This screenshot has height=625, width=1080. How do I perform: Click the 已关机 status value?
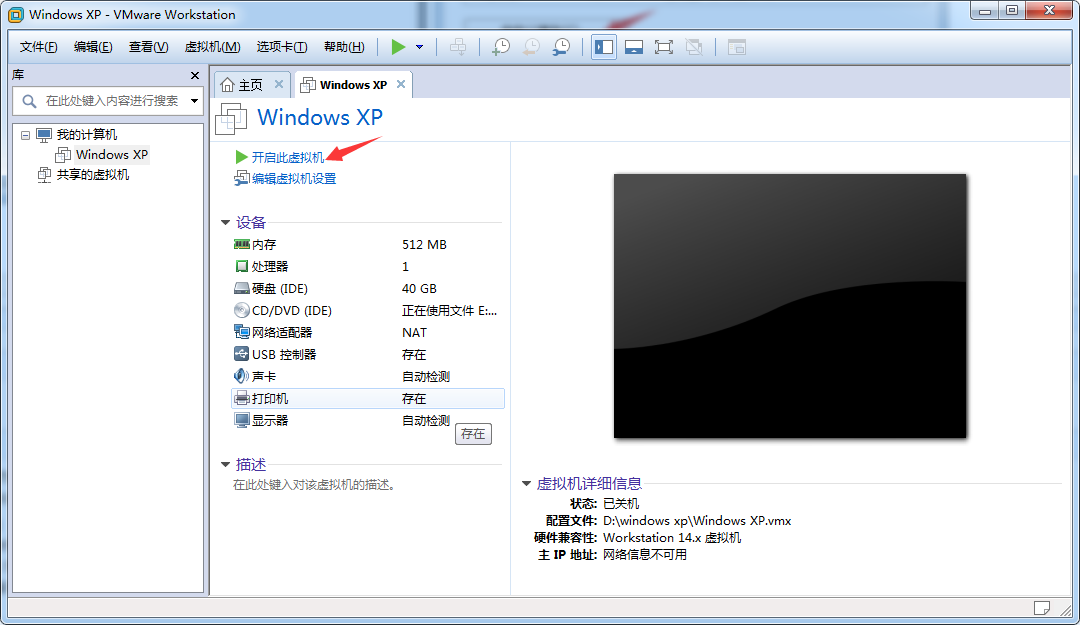621,504
